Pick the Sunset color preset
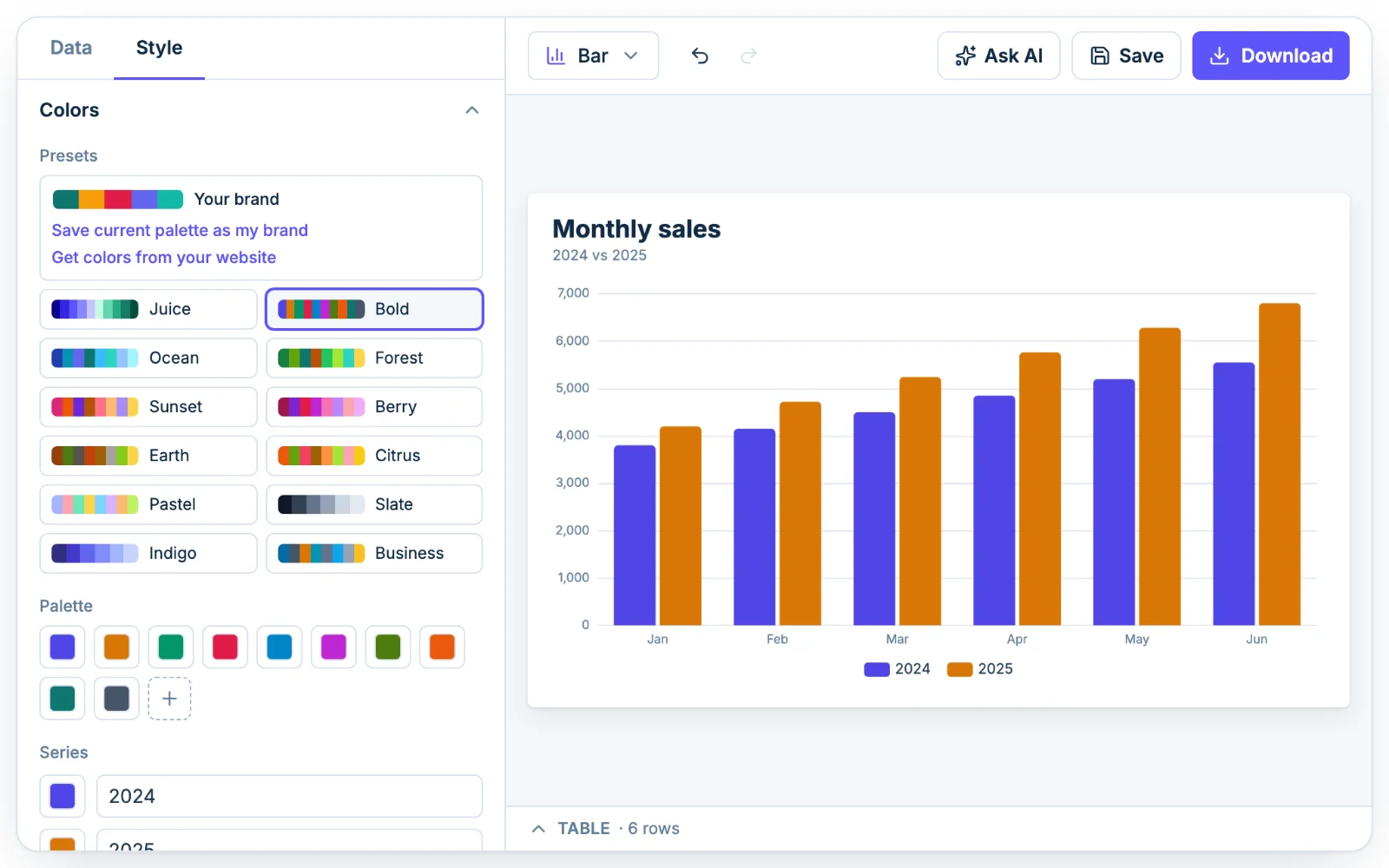Viewport: 1389px width, 868px height. coord(148,406)
